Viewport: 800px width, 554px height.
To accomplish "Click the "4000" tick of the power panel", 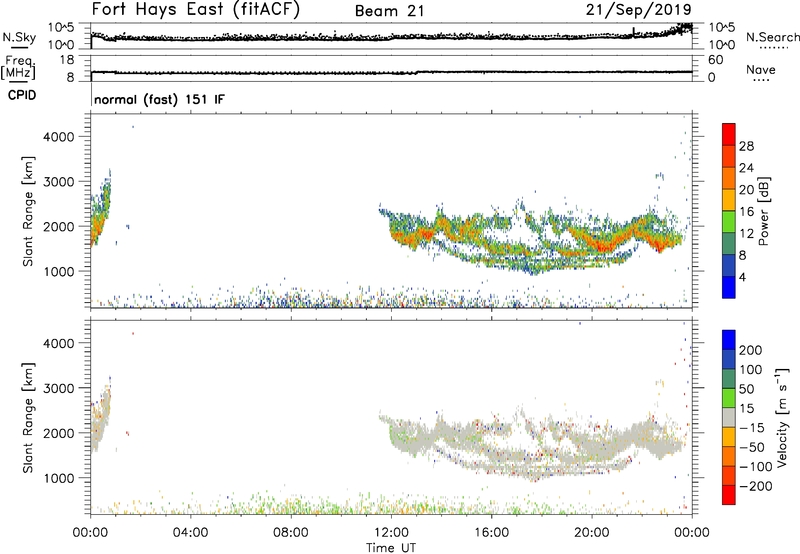I will tap(59, 137).
